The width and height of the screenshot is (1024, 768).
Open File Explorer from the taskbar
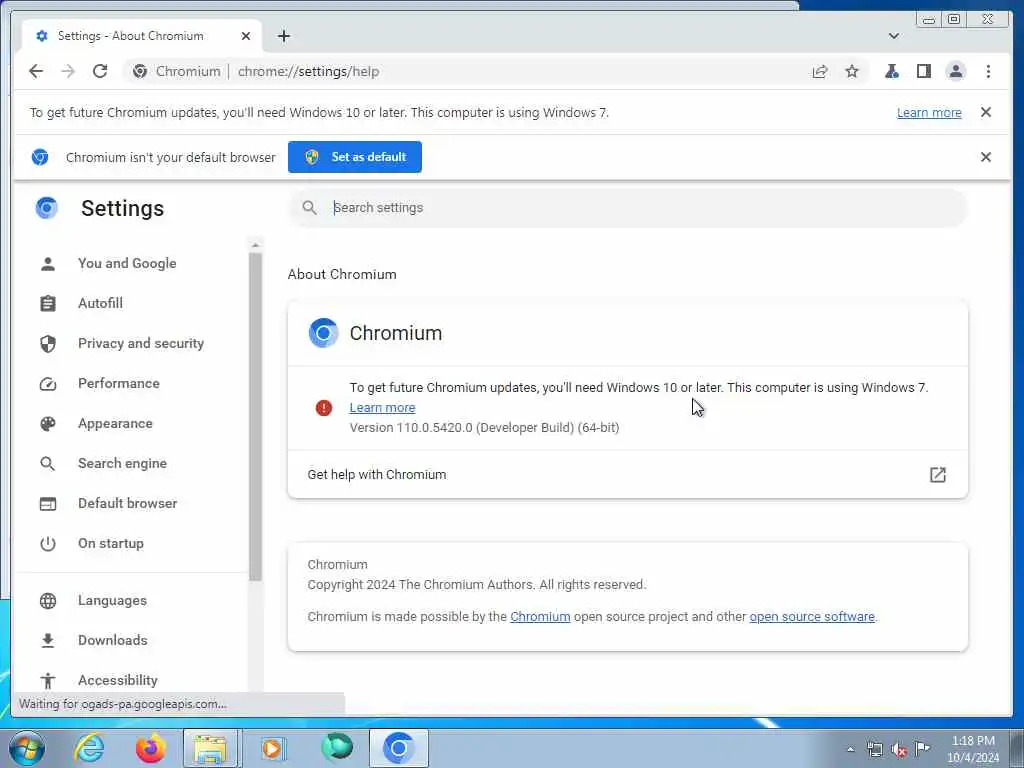point(211,748)
